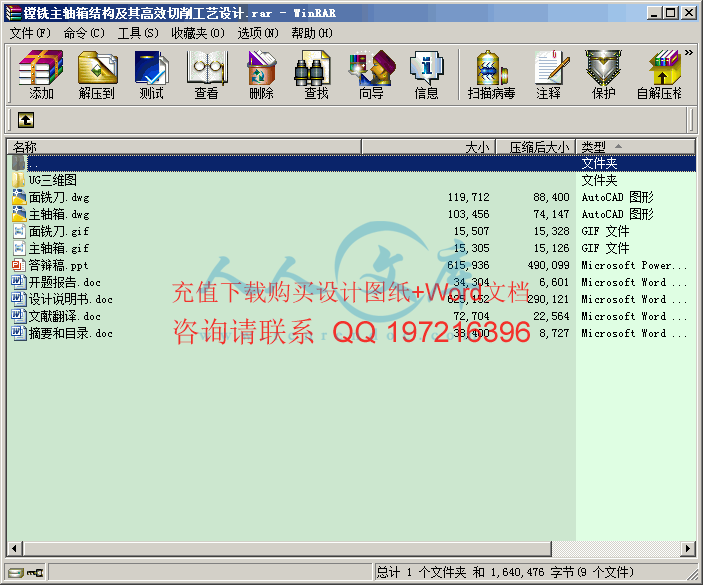Click the horizontal scrollbar left arrow

15,548
